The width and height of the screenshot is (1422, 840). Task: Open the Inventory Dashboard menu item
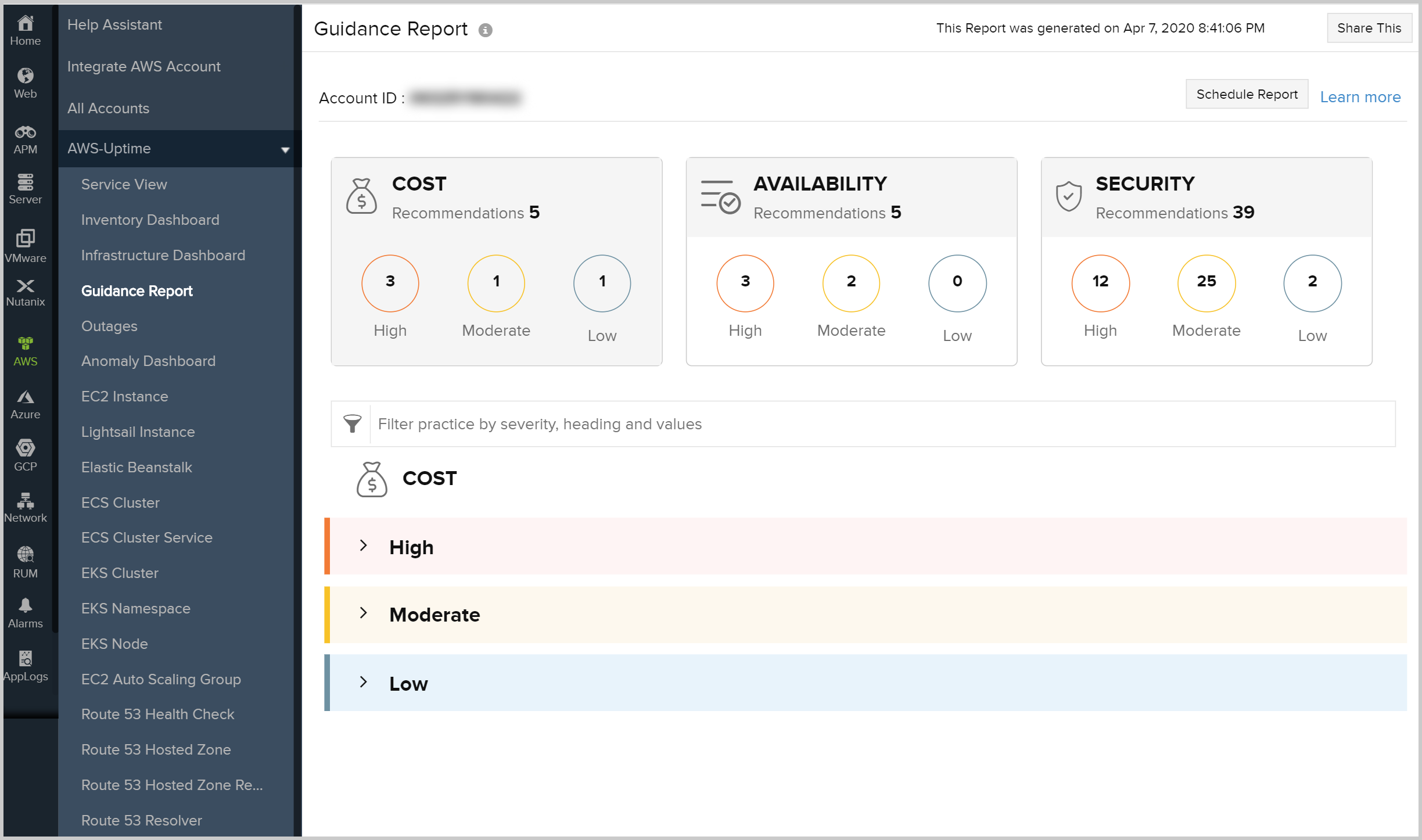pyautogui.click(x=150, y=220)
